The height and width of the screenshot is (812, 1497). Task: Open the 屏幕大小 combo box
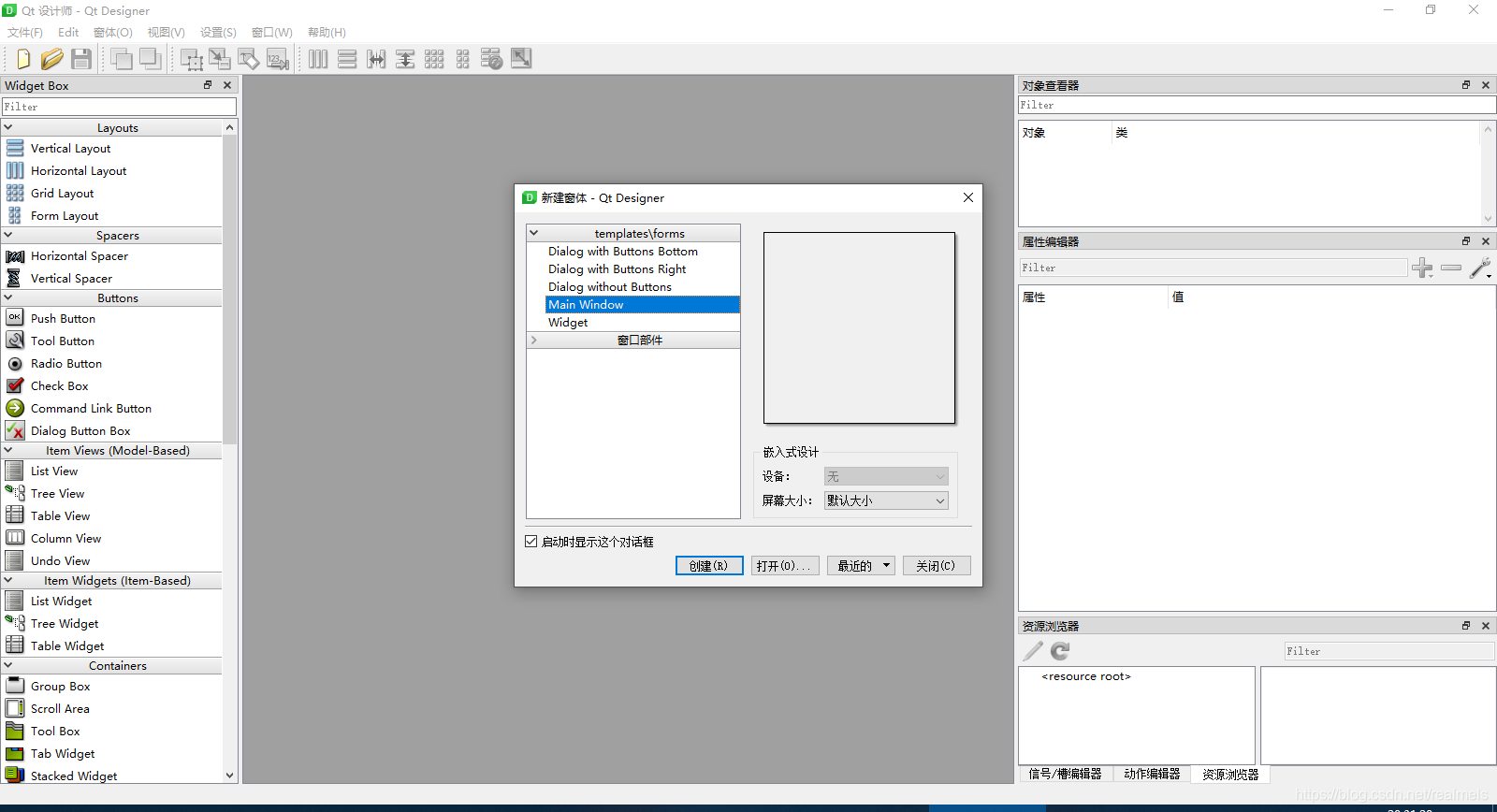click(886, 500)
